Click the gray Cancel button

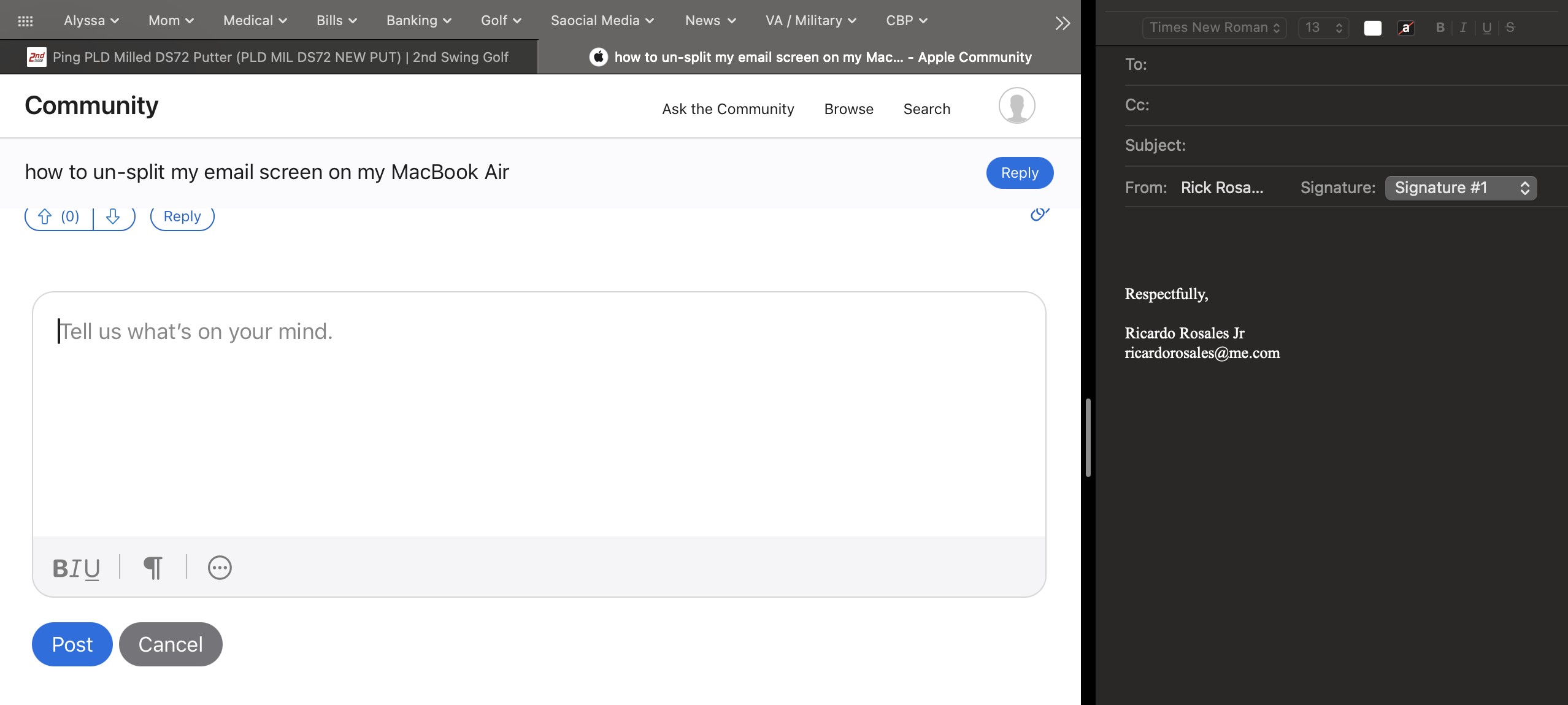(x=171, y=644)
